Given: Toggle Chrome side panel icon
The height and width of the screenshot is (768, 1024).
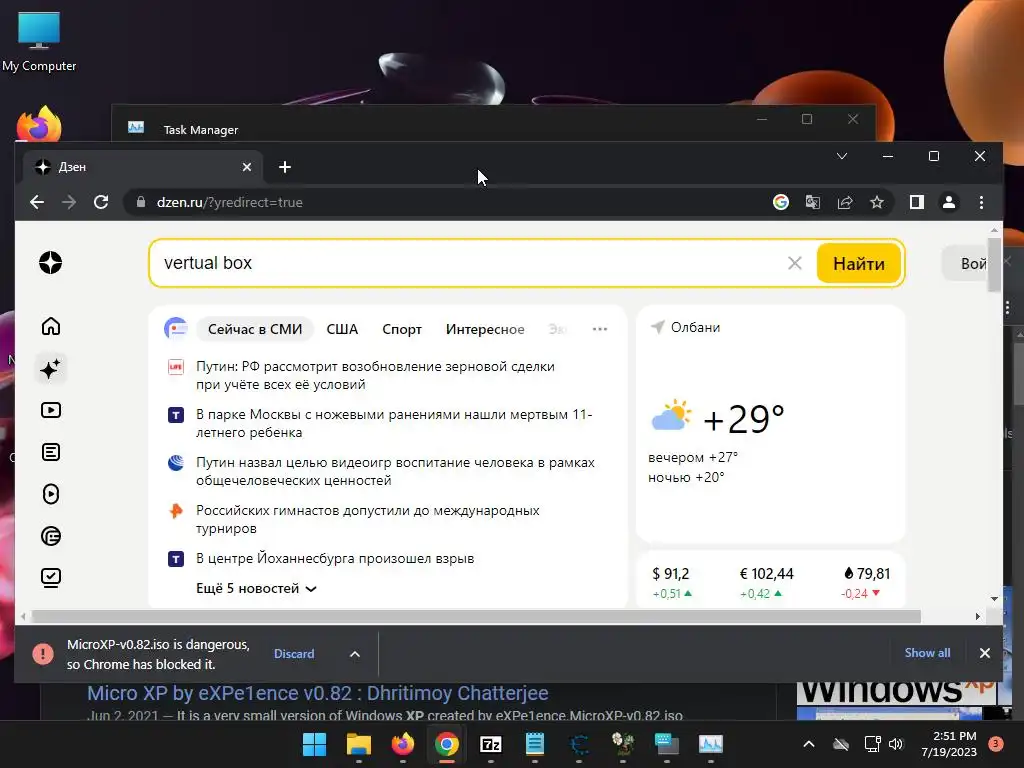Looking at the screenshot, I should pyautogui.click(x=917, y=202).
